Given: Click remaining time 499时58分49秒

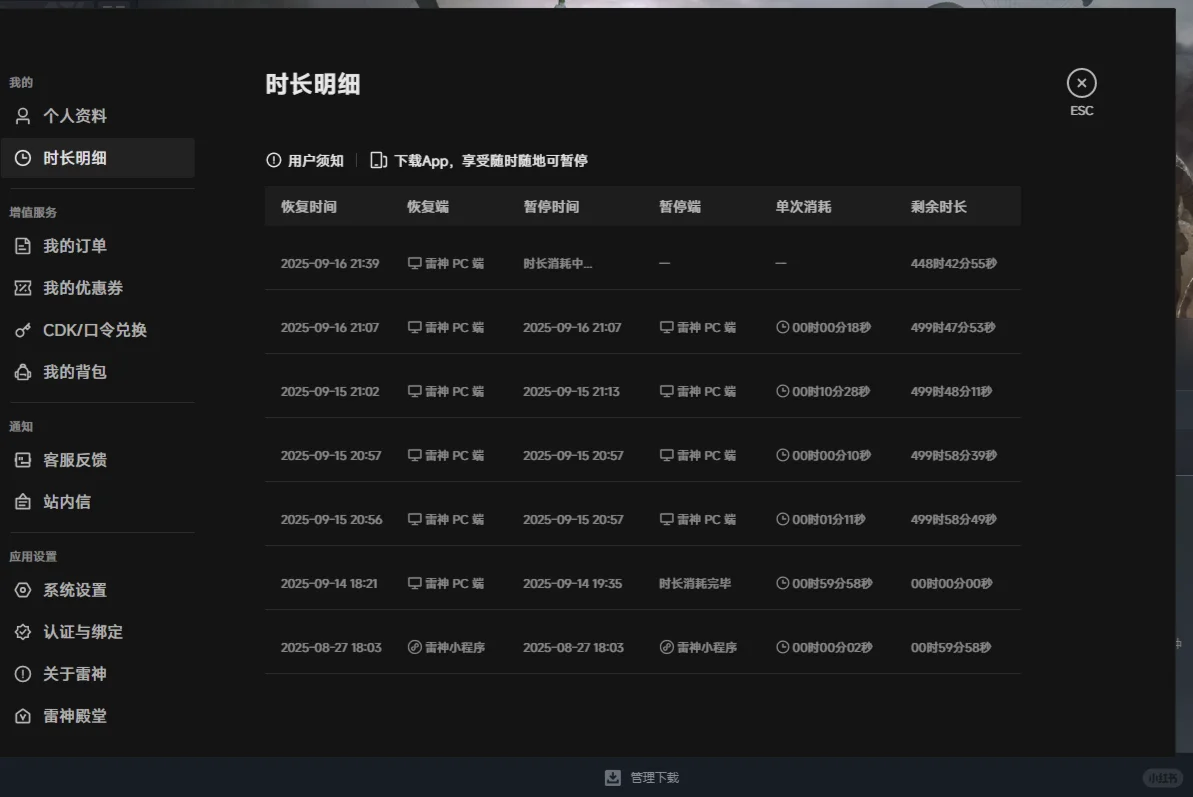Looking at the screenshot, I should coord(953,519).
